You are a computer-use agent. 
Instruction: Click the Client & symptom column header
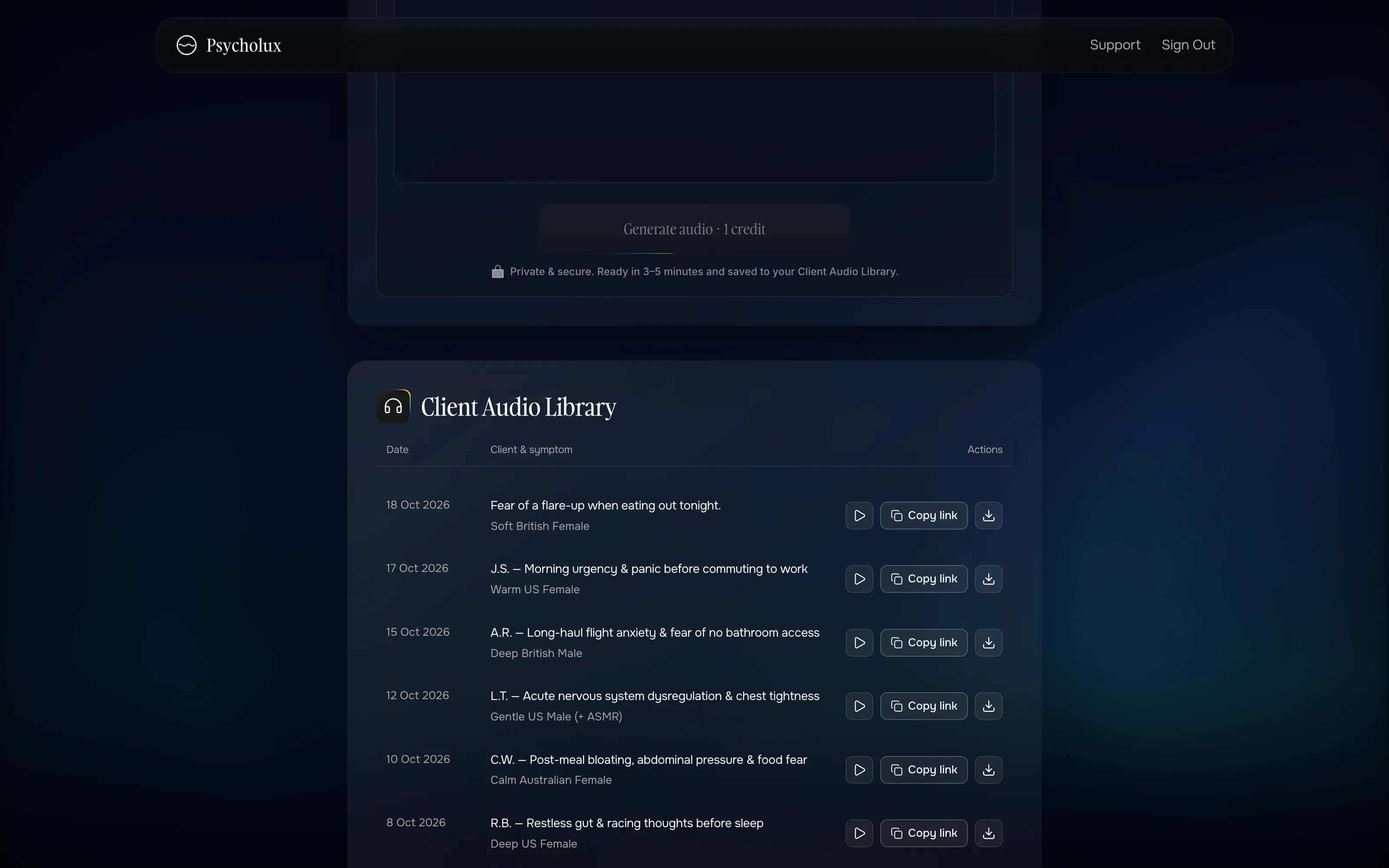[x=531, y=450]
